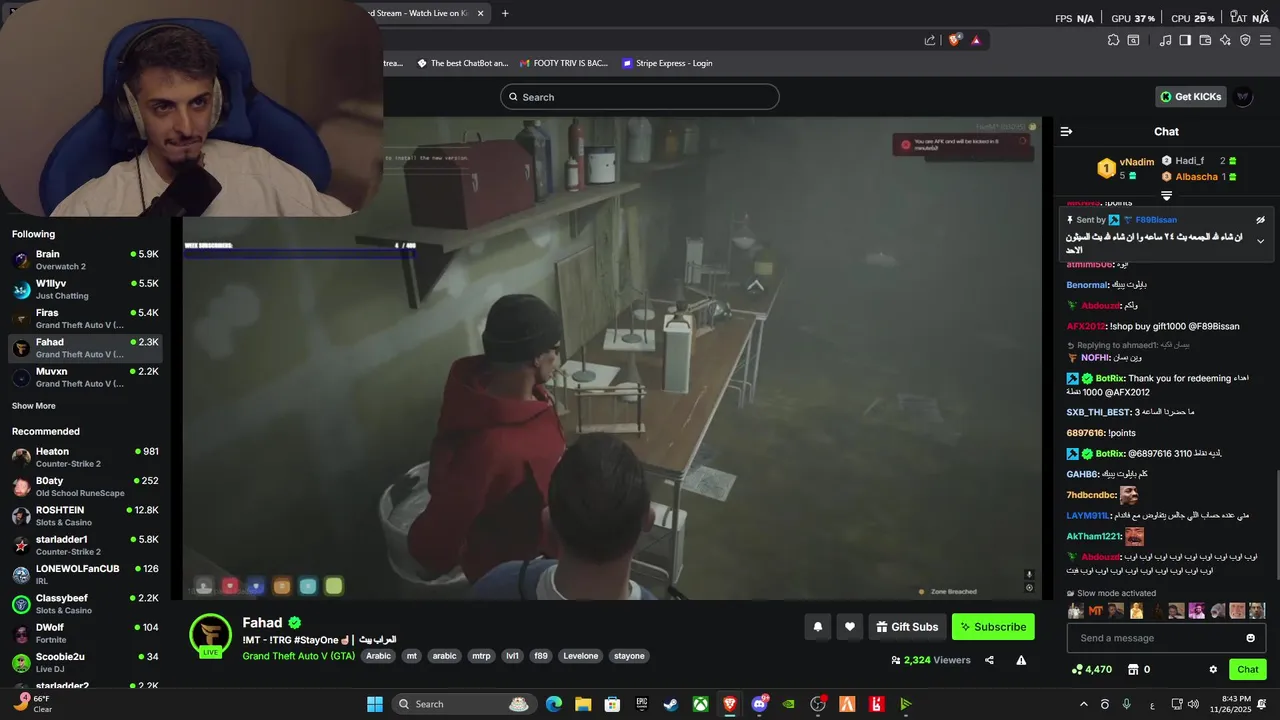Open Brave VPN shield icon
Image resolution: width=1280 pixels, height=720 pixels.
(x=1245, y=40)
